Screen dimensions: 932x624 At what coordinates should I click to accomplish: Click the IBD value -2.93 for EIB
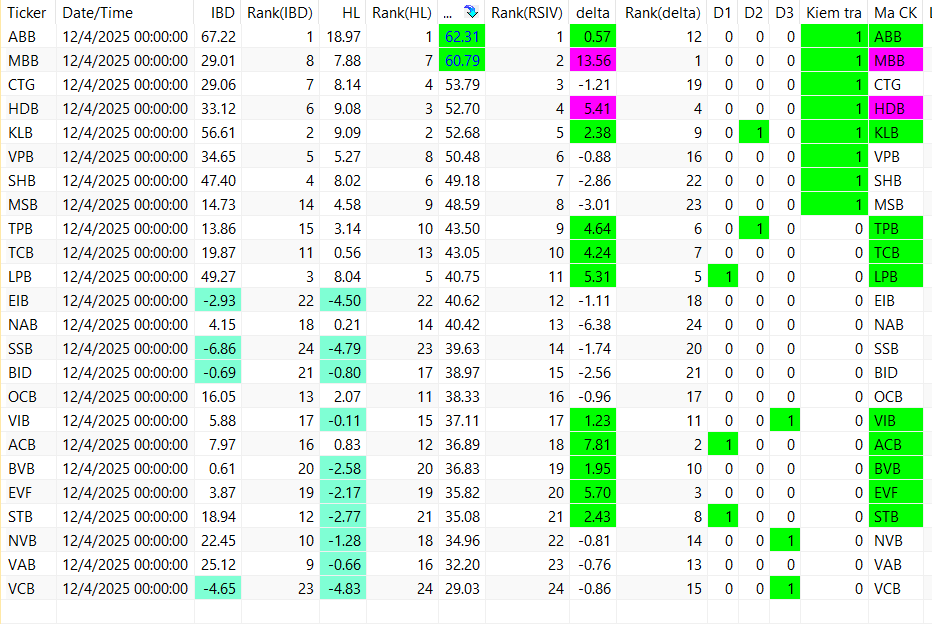[218, 301]
